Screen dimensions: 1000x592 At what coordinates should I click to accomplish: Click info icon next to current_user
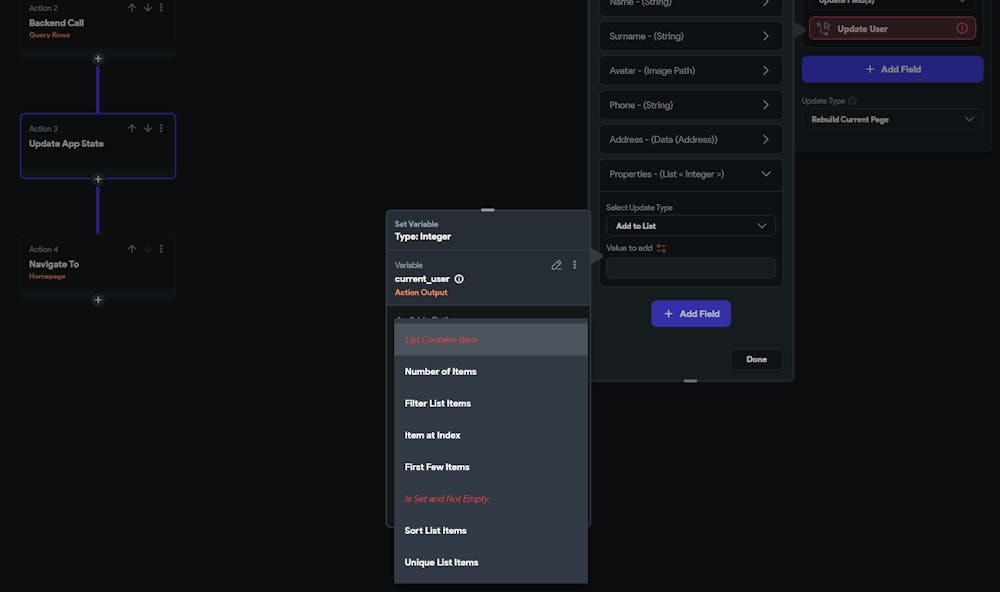tap(459, 279)
